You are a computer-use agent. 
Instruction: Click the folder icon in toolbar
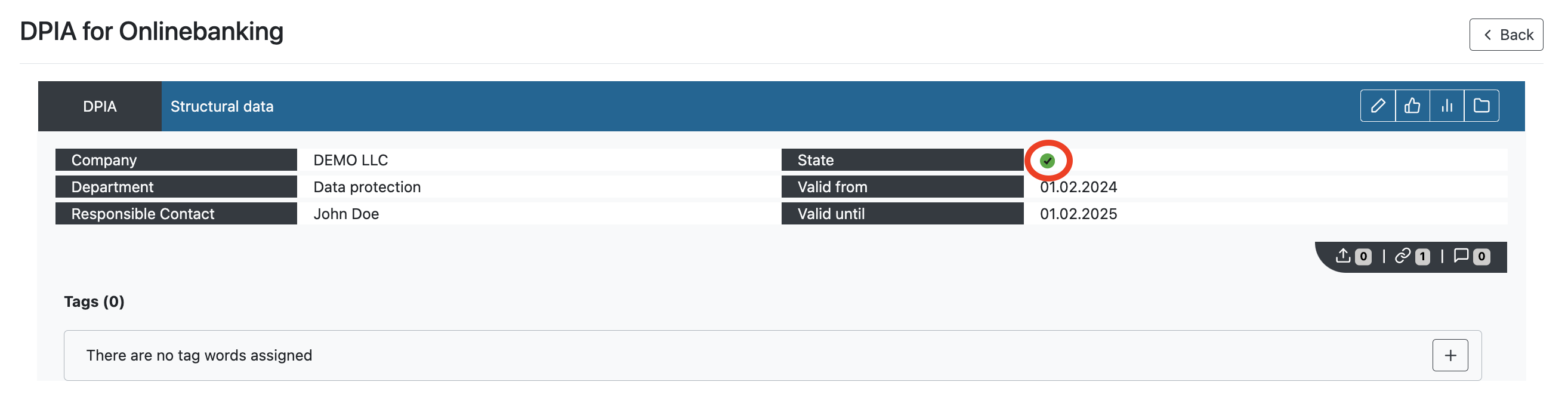coord(1481,106)
